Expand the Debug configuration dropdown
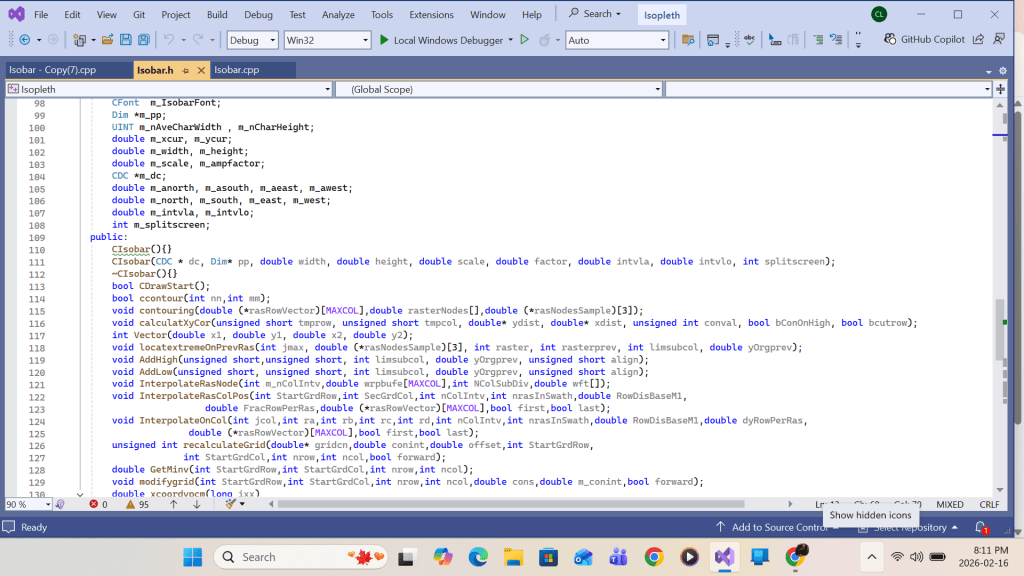The height and width of the screenshot is (576, 1024). (x=253, y=40)
